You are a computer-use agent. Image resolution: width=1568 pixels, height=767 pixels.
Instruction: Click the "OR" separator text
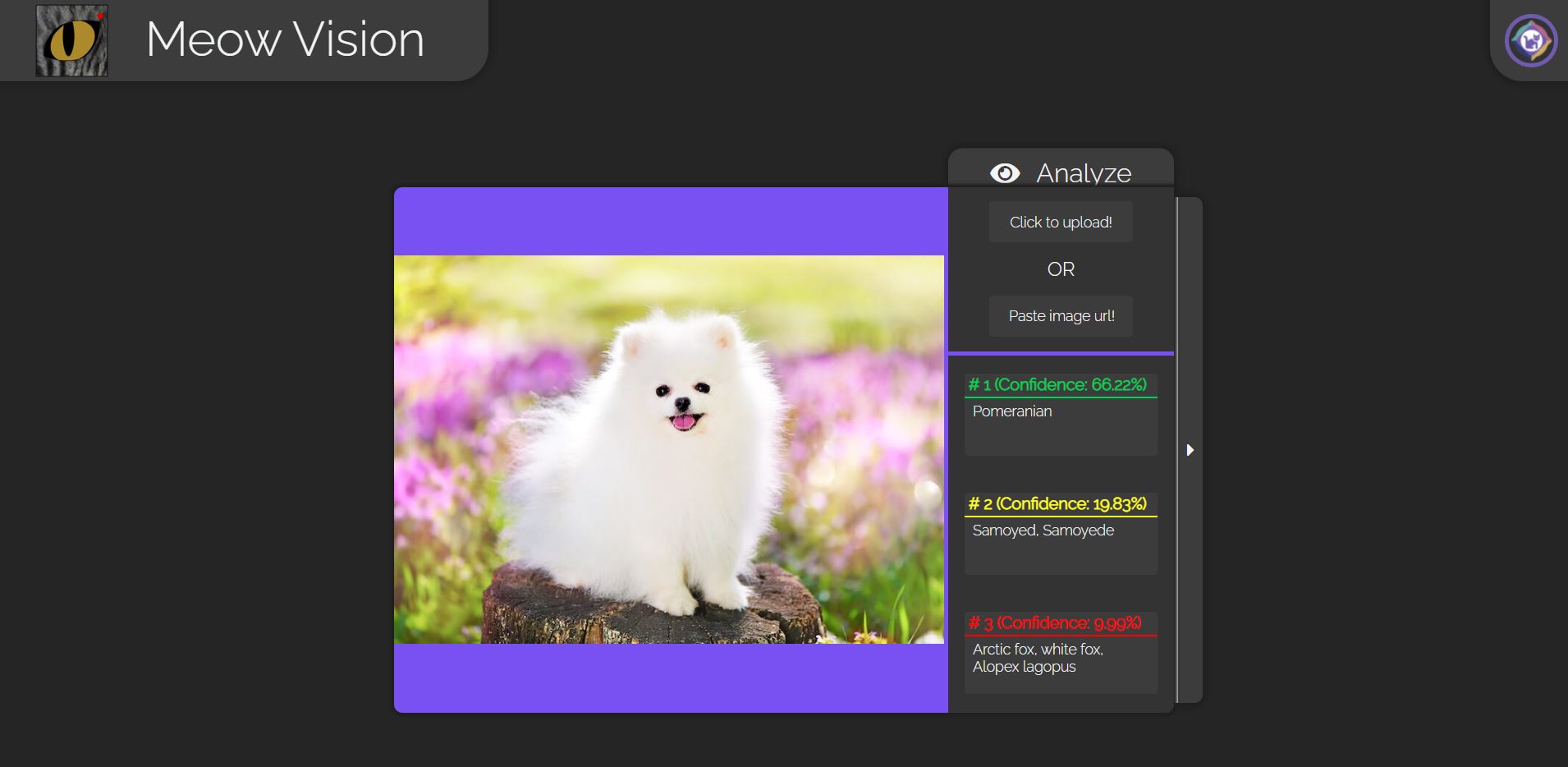(1061, 269)
